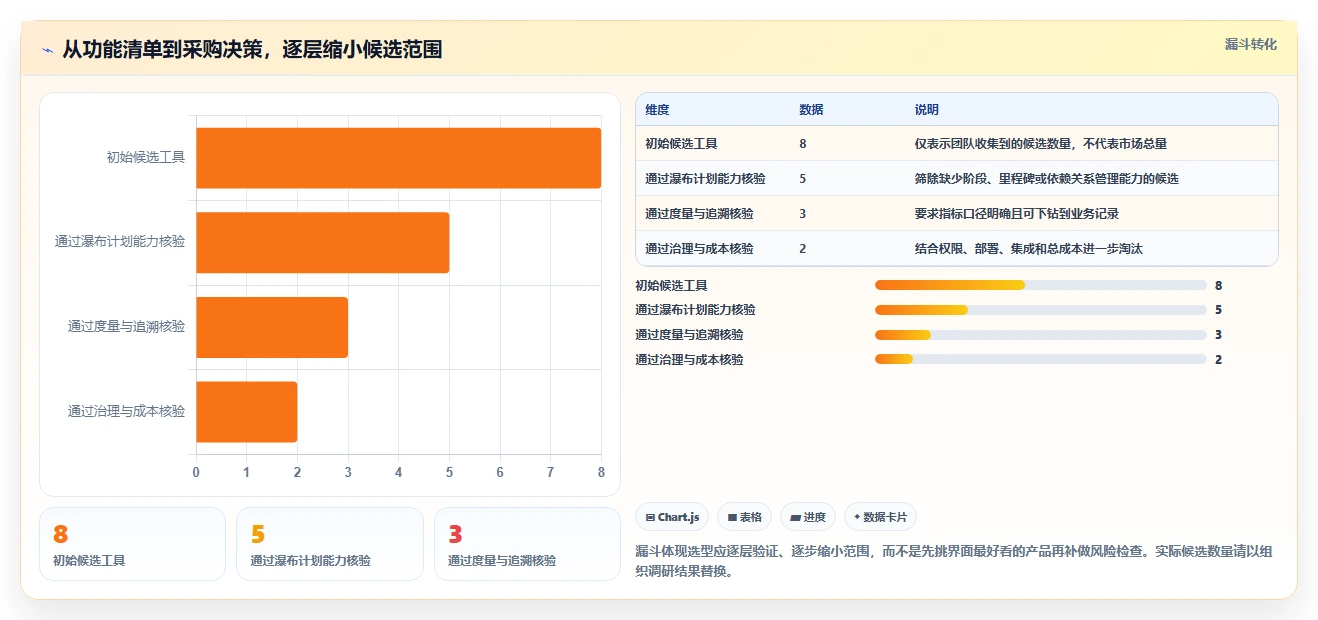Viewport: 1318px width, 620px height.
Task: Click the chart y-axis label 初始候选工具
Action: click(x=146, y=157)
